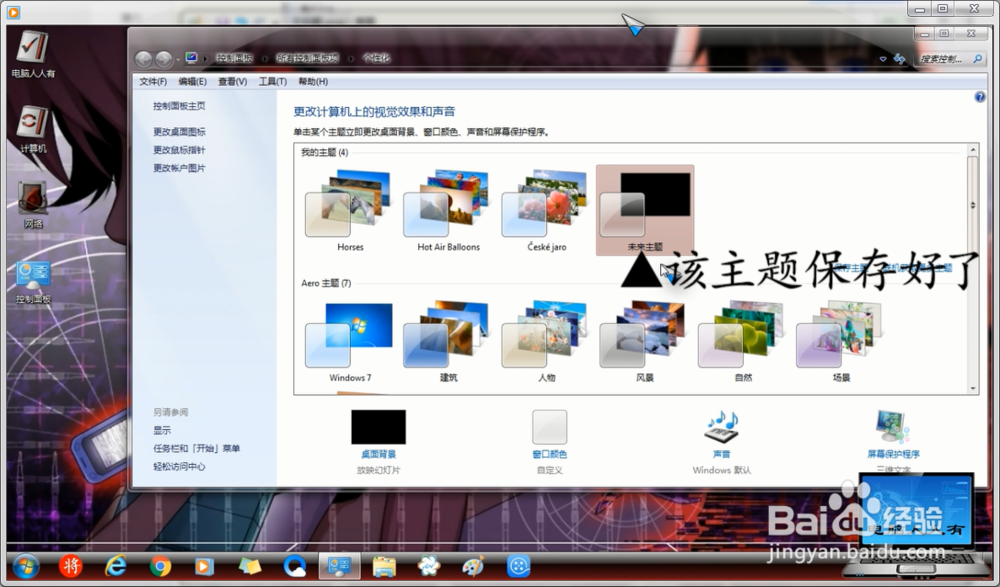This screenshot has height=587, width=1000.
Task: Select the Hot Air Balloons theme
Action: click(x=448, y=211)
